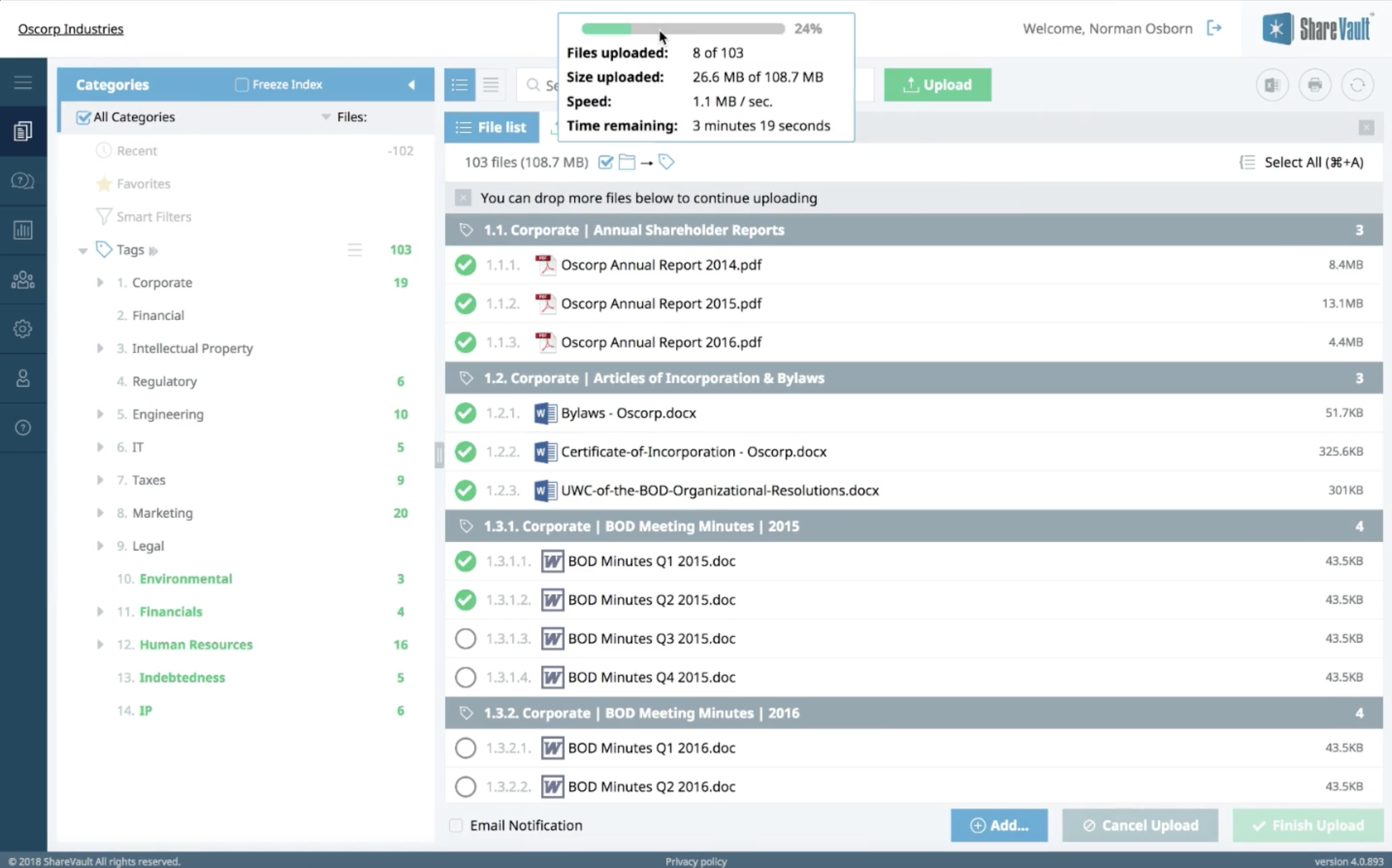Expand the 8. Marketing category
The height and width of the screenshot is (868, 1392).
coord(101,513)
